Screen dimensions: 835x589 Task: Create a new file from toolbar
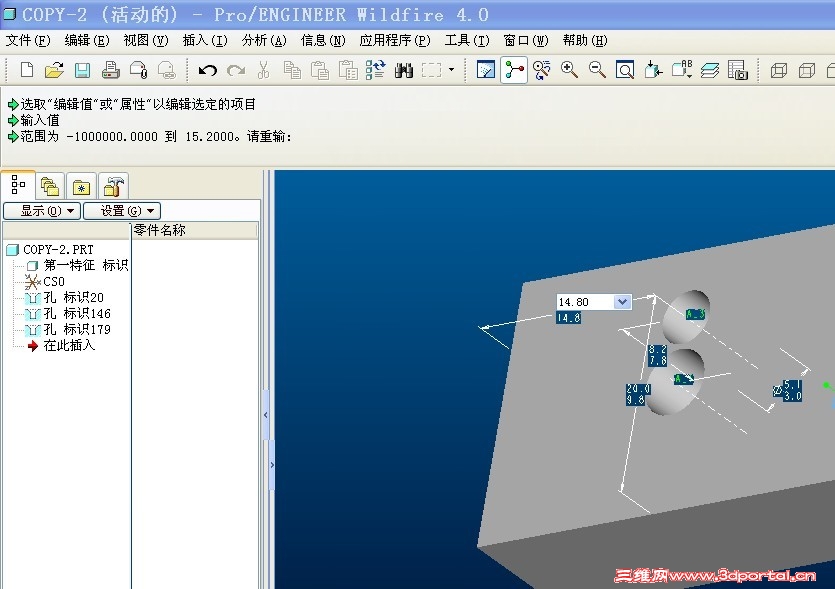coord(27,70)
